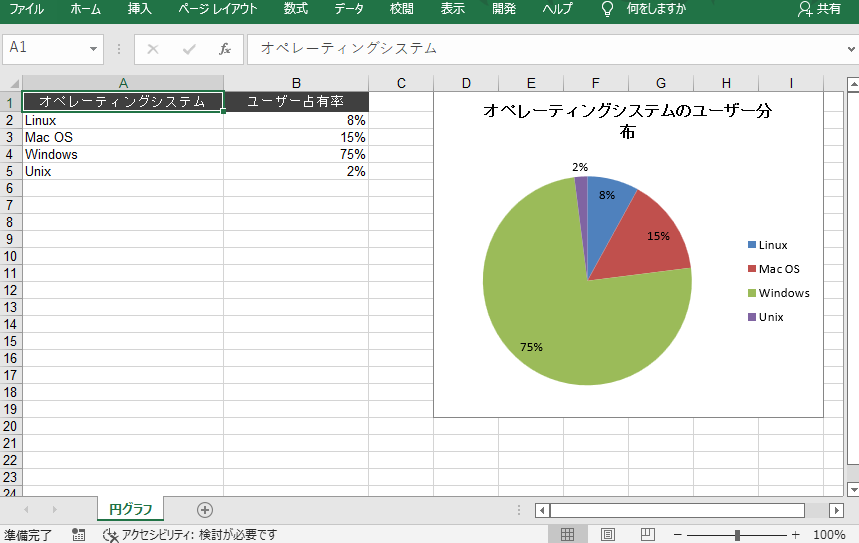Open the 挿入 ribbon tab
Viewport: 859px width, 543px height.
pyautogui.click(x=139, y=9)
